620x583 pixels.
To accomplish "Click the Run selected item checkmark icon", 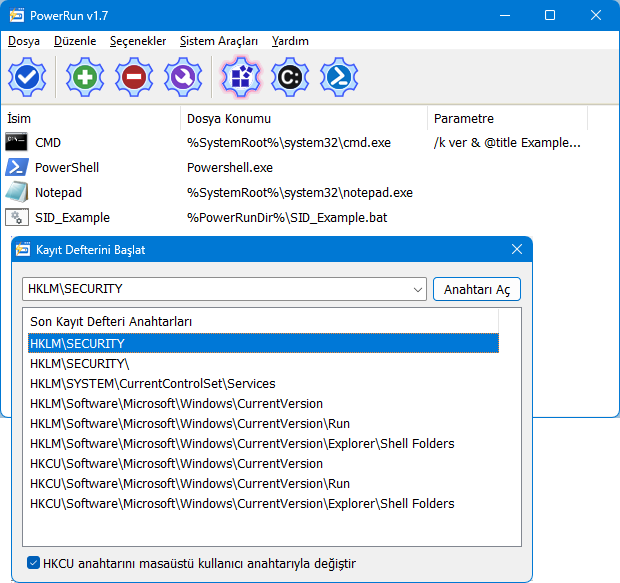I will point(27,77).
